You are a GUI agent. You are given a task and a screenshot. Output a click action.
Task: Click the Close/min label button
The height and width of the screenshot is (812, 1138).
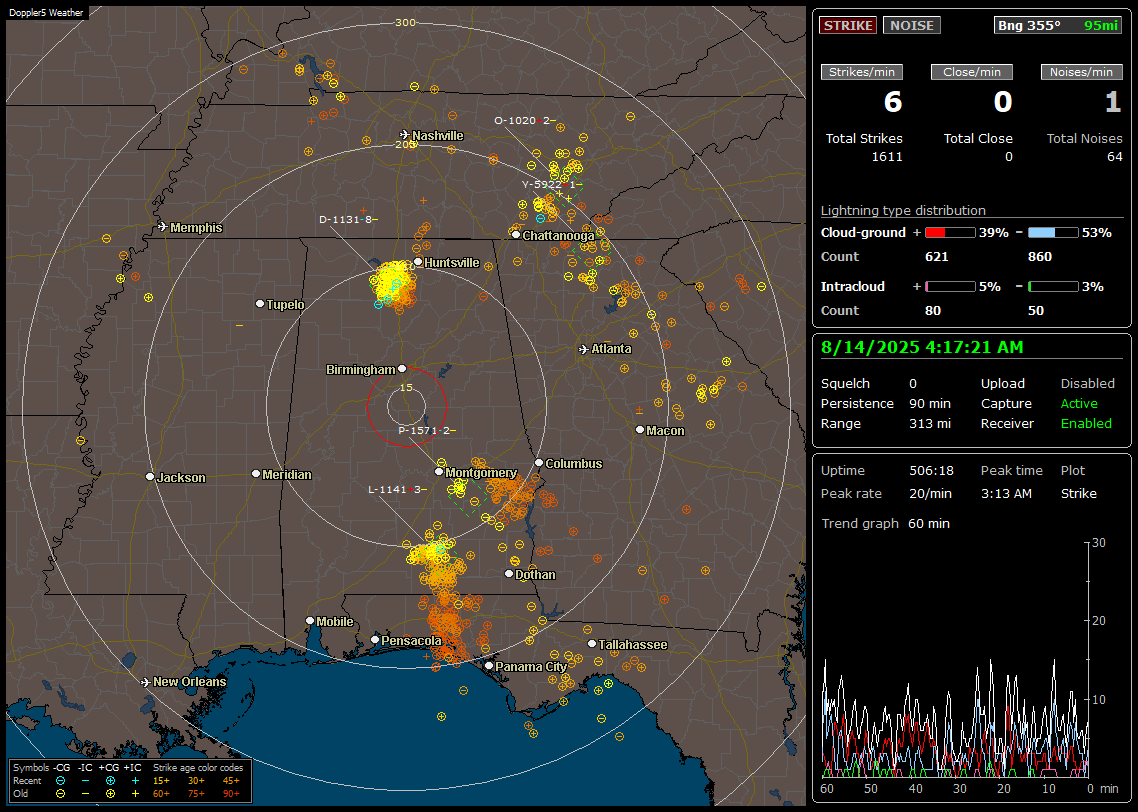click(x=972, y=72)
